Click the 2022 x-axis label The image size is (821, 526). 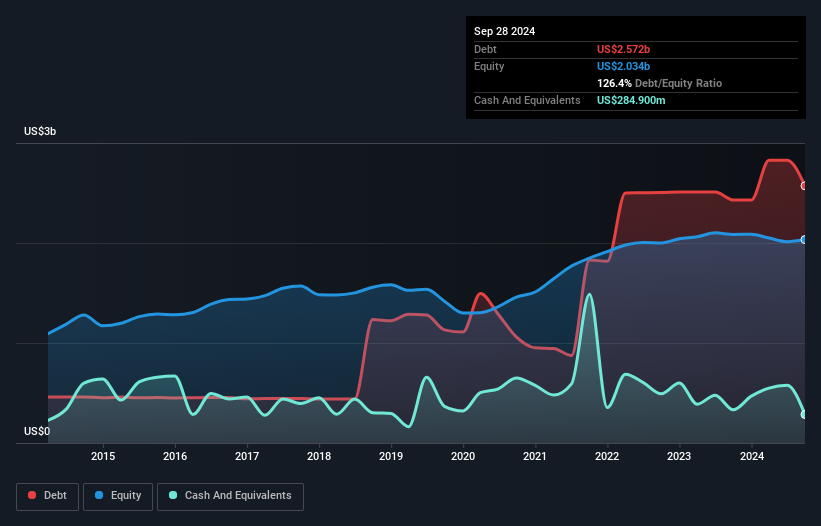click(607, 456)
